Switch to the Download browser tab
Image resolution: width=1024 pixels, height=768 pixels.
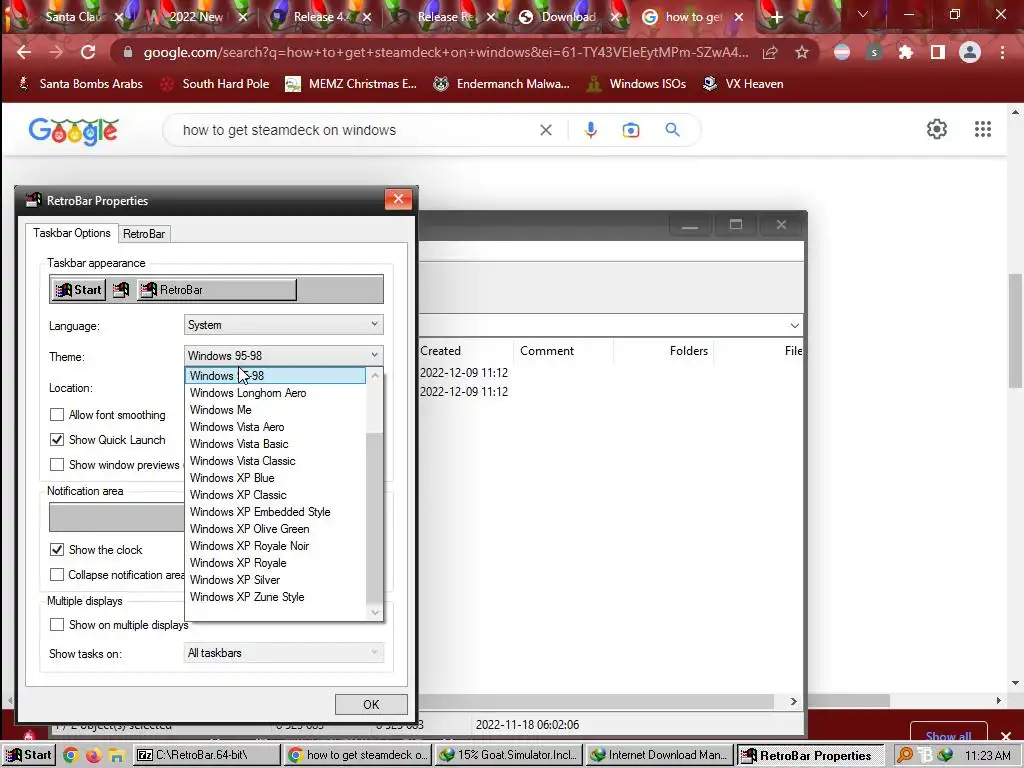click(x=566, y=17)
